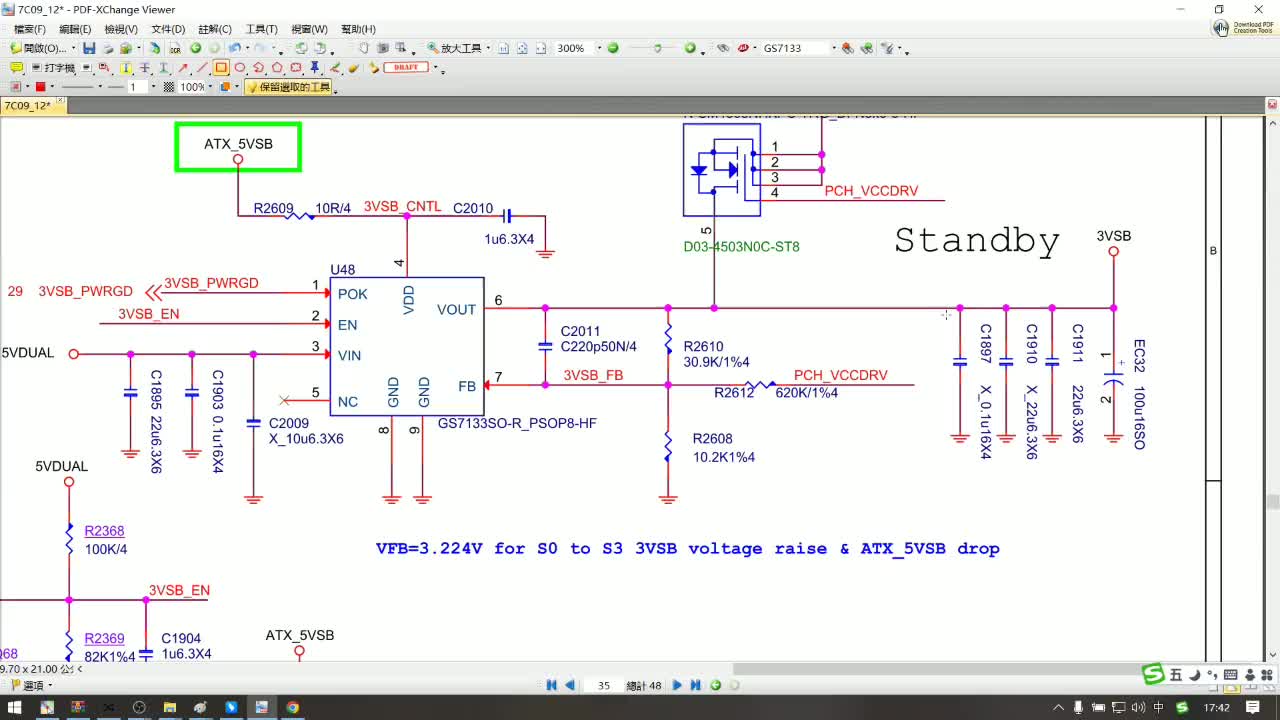Select the Highlight text tool

pyautogui.click(x=125, y=68)
